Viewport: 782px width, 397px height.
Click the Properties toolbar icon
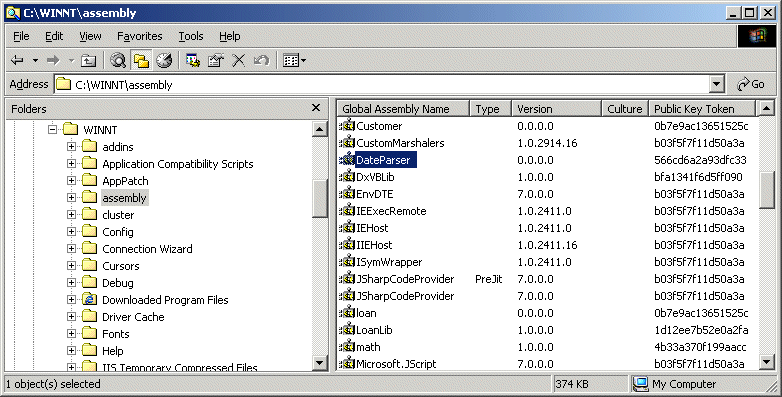click(x=215, y=60)
